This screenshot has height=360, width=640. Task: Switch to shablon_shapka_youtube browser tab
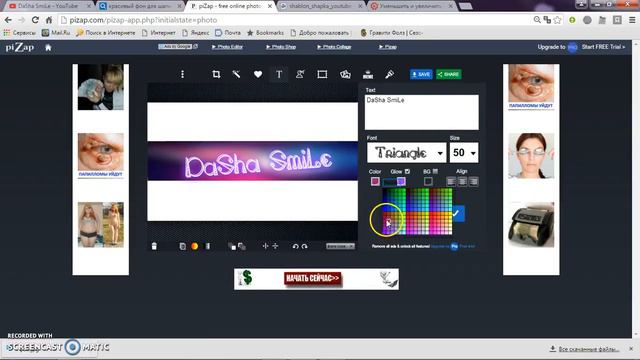coord(321,6)
